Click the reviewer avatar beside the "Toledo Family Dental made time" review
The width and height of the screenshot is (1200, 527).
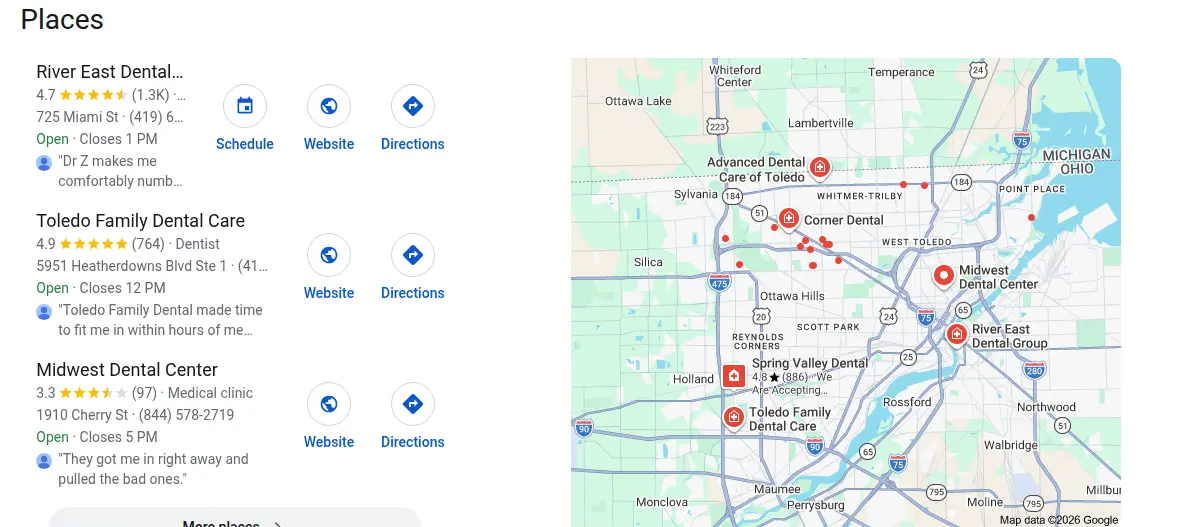tap(44, 311)
